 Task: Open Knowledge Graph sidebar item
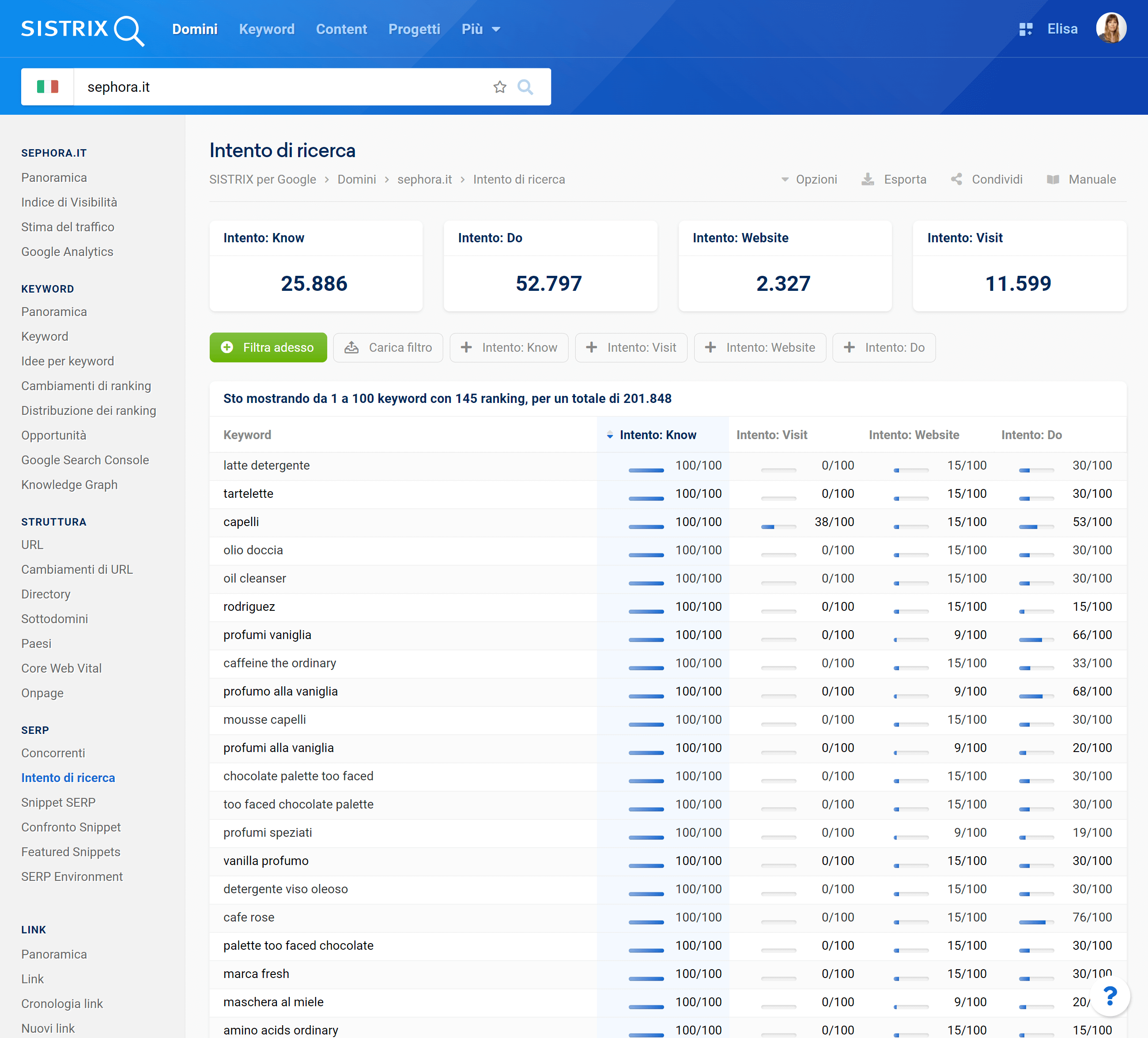[69, 485]
